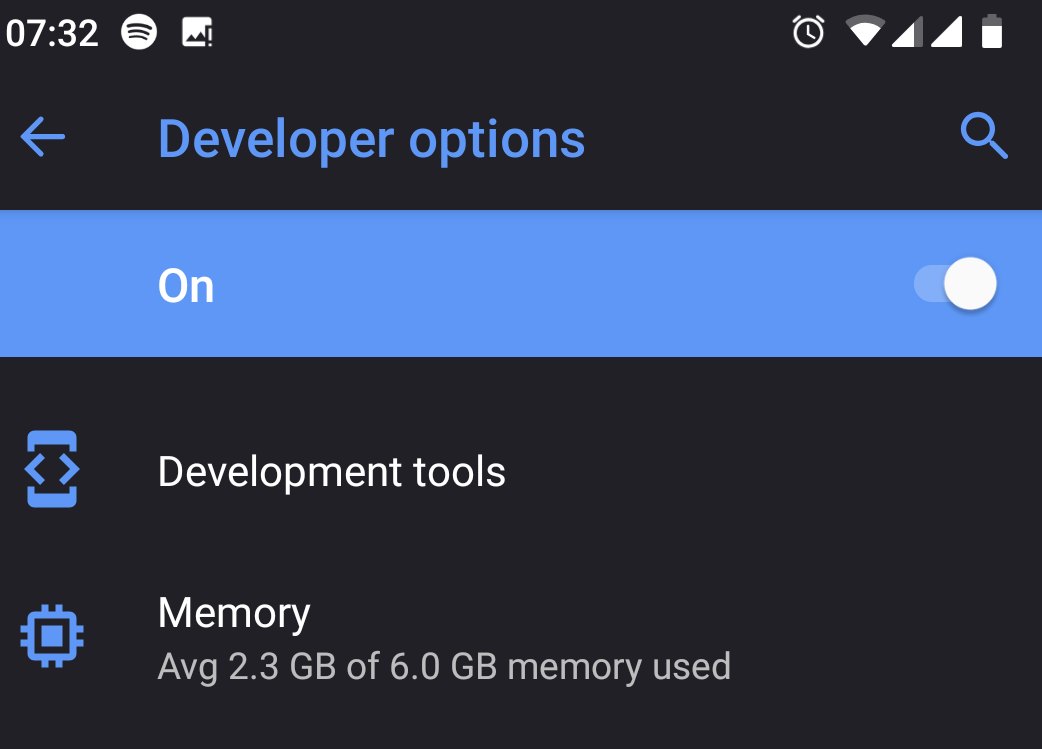This screenshot has height=749, width=1042.
Task: Tap the "Development tools" label text
Action: tap(332, 471)
